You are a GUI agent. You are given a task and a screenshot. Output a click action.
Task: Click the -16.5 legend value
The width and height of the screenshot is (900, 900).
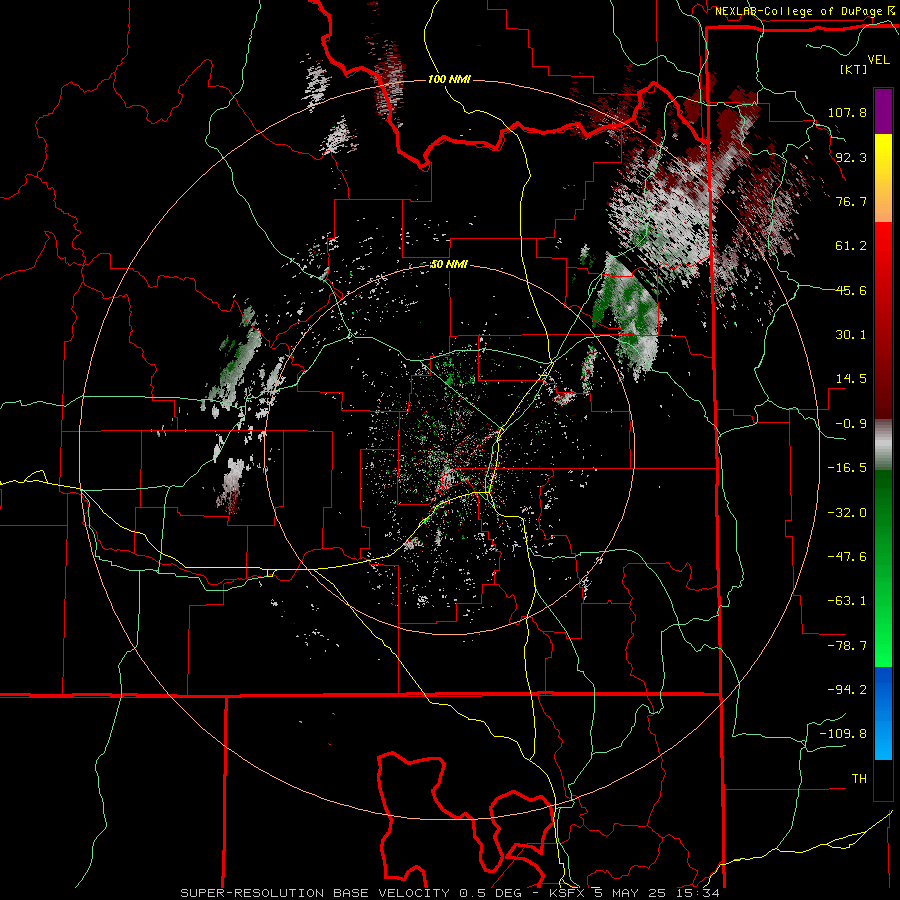click(x=847, y=468)
